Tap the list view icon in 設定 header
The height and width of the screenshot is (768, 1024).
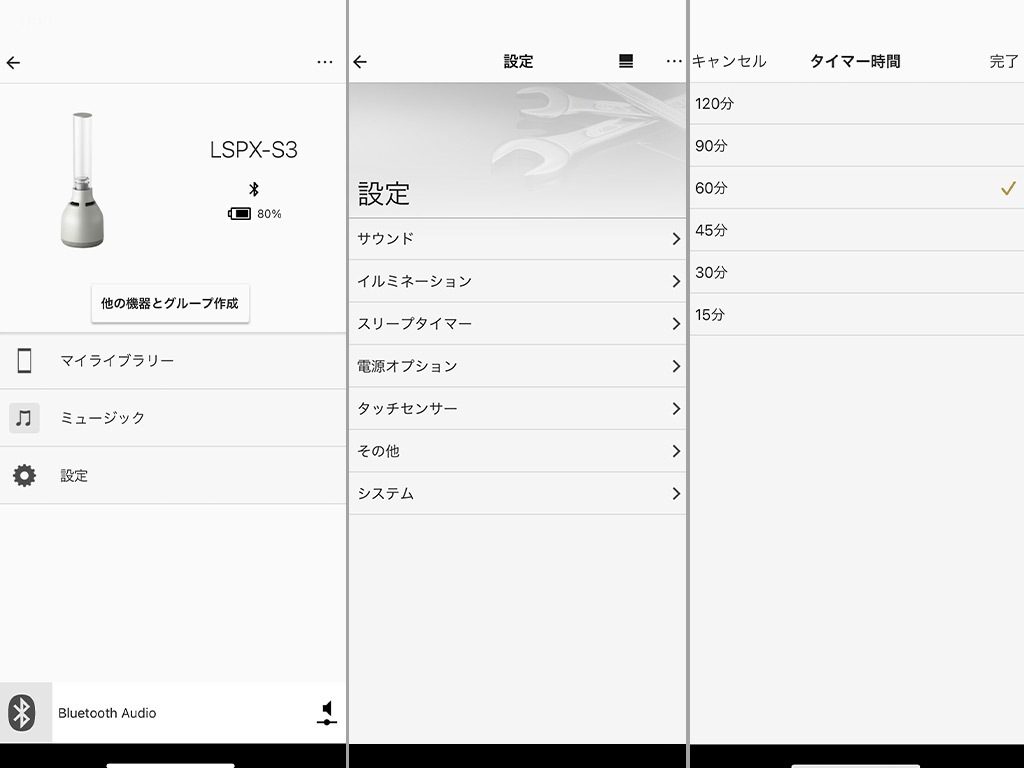coord(626,61)
